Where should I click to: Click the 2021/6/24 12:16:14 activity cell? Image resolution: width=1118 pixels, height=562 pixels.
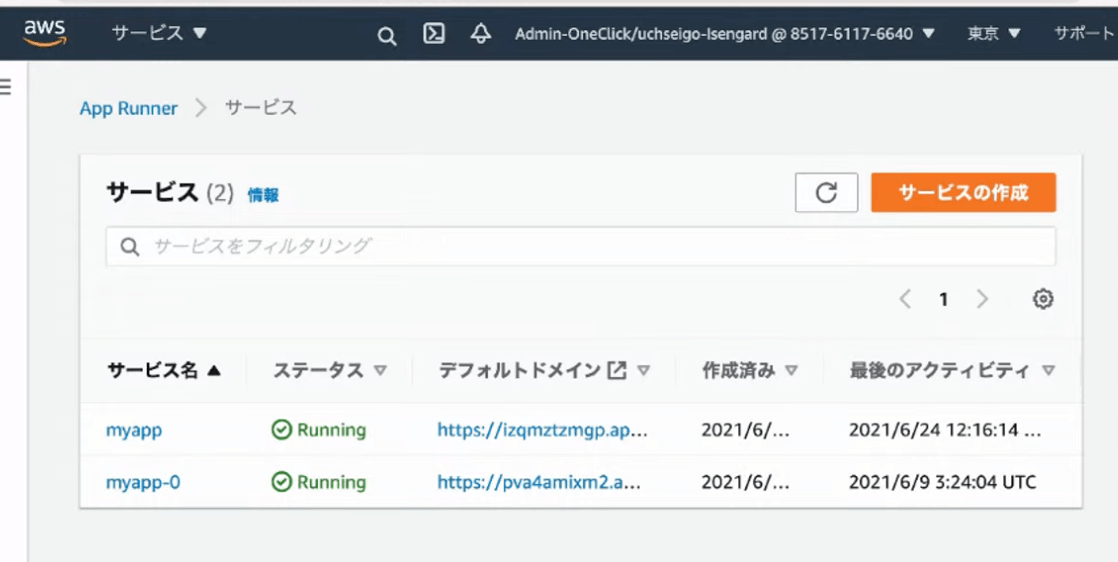[x=945, y=429]
